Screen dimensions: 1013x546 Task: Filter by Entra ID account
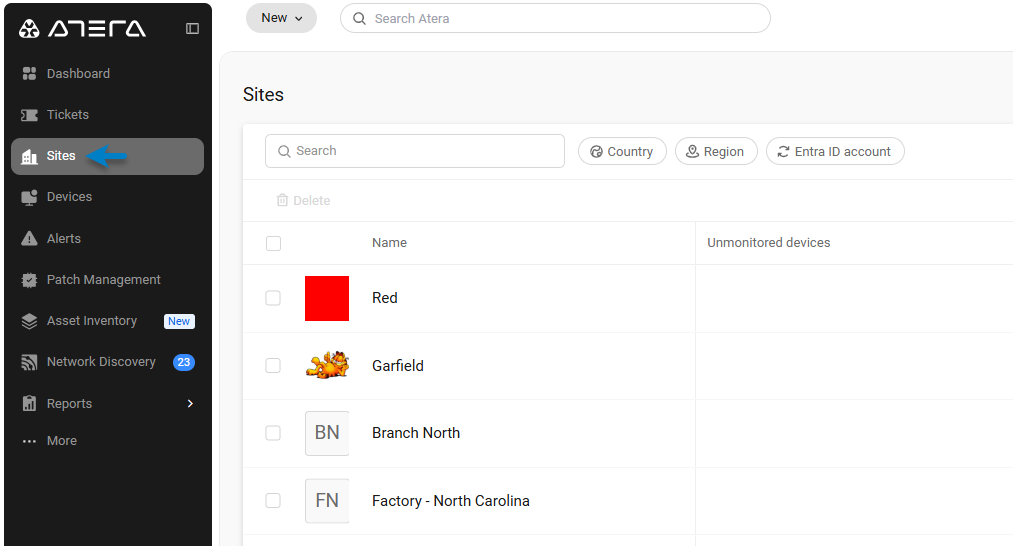tap(835, 151)
